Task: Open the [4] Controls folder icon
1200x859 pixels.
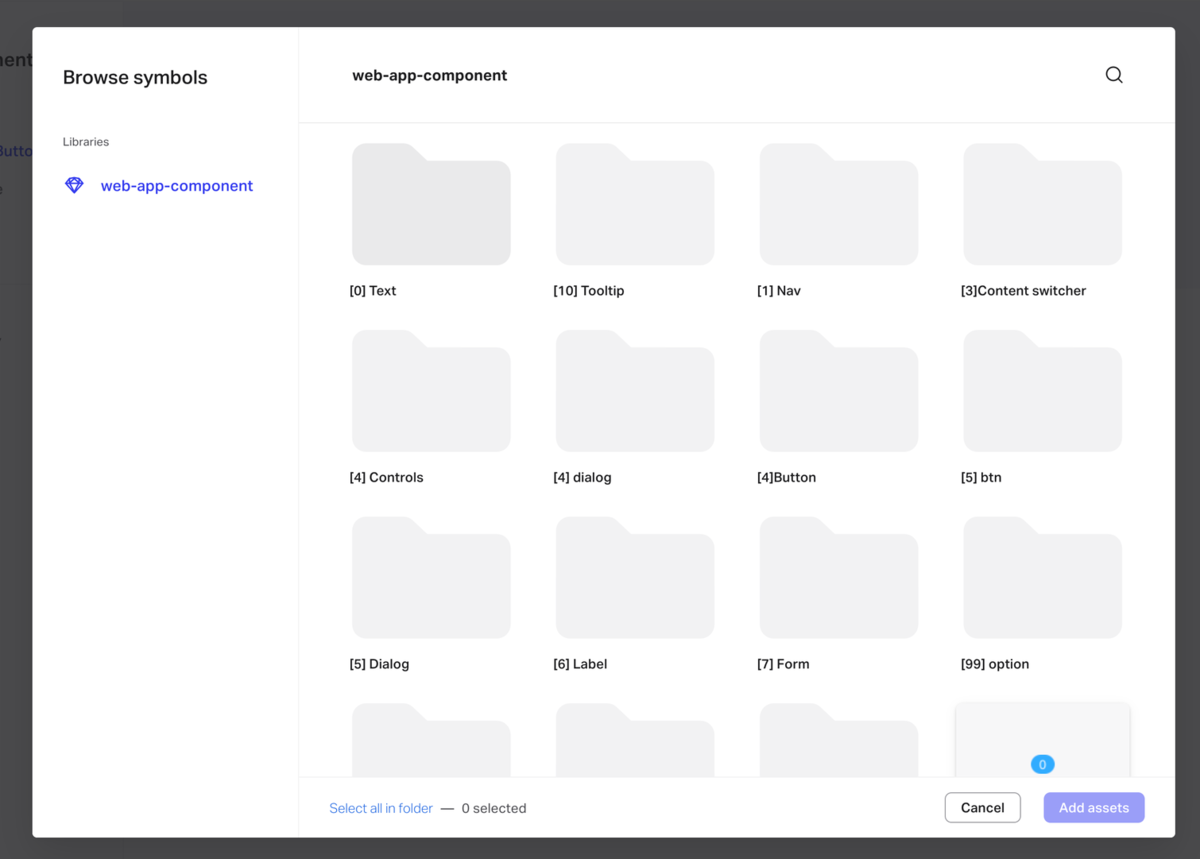Action: click(x=431, y=391)
